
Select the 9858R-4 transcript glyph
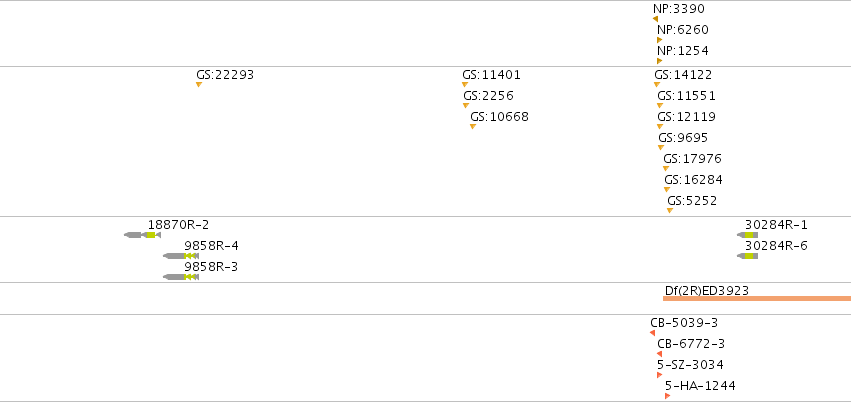click(x=181, y=256)
